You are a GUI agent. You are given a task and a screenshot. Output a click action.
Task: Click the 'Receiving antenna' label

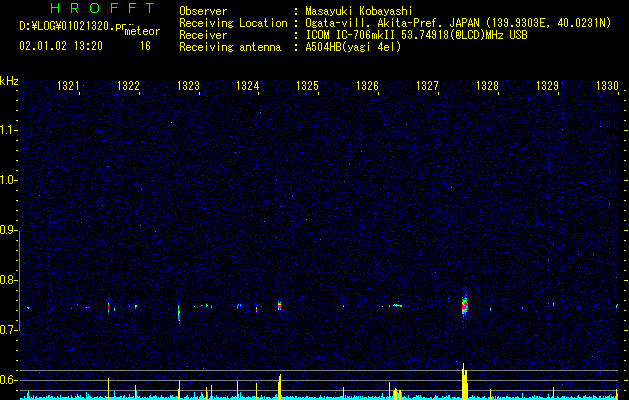point(230,47)
